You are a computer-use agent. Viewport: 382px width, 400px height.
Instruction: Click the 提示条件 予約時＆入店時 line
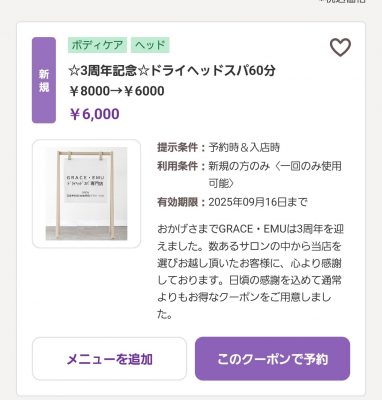pos(219,147)
